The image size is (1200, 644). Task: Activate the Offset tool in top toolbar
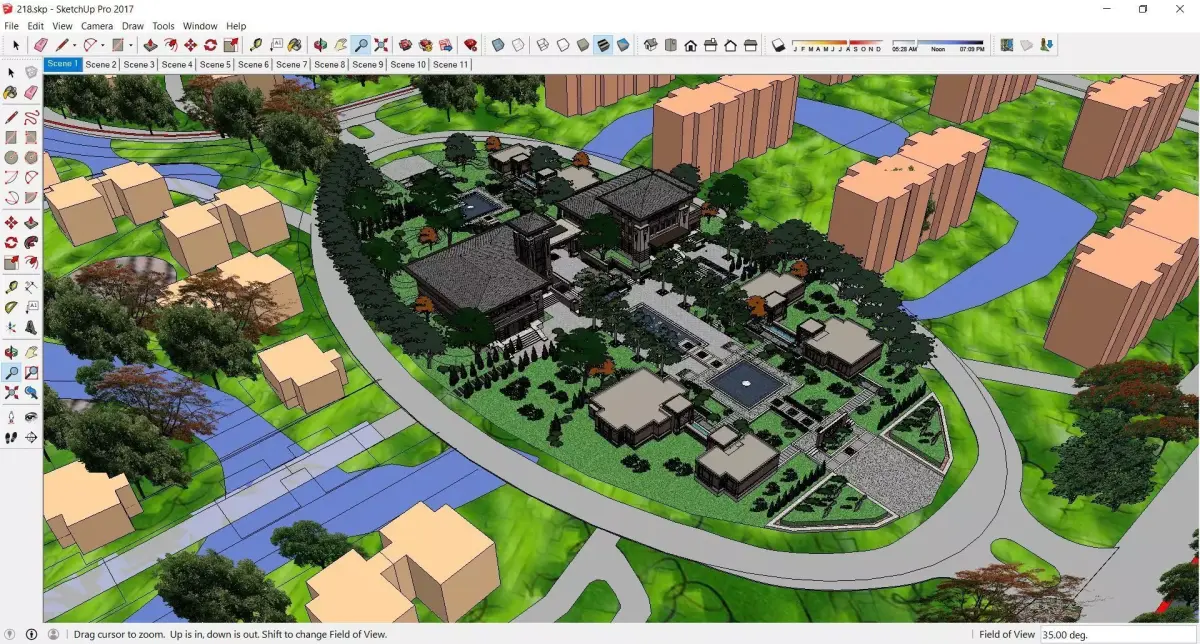coord(170,45)
